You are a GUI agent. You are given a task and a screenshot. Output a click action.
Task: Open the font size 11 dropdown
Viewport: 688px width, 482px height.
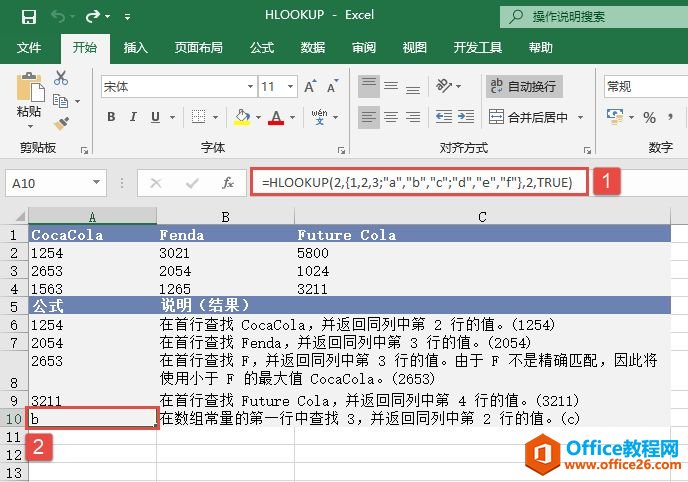(x=290, y=86)
